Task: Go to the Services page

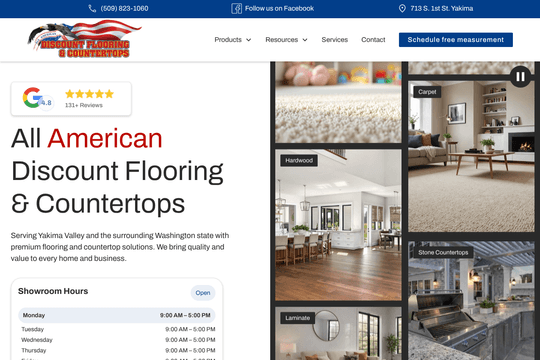Action: 334,40
